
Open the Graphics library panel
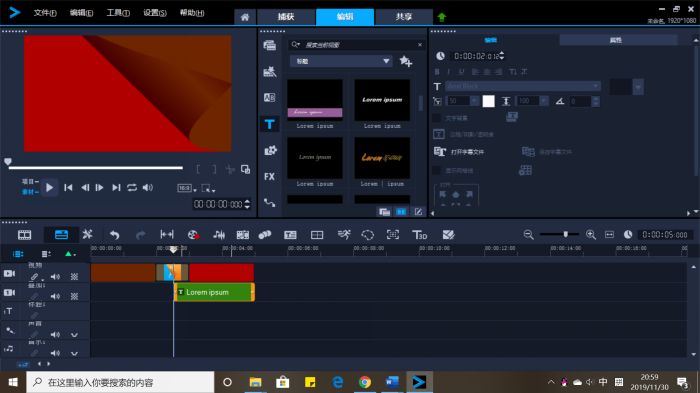(x=270, y=151)
